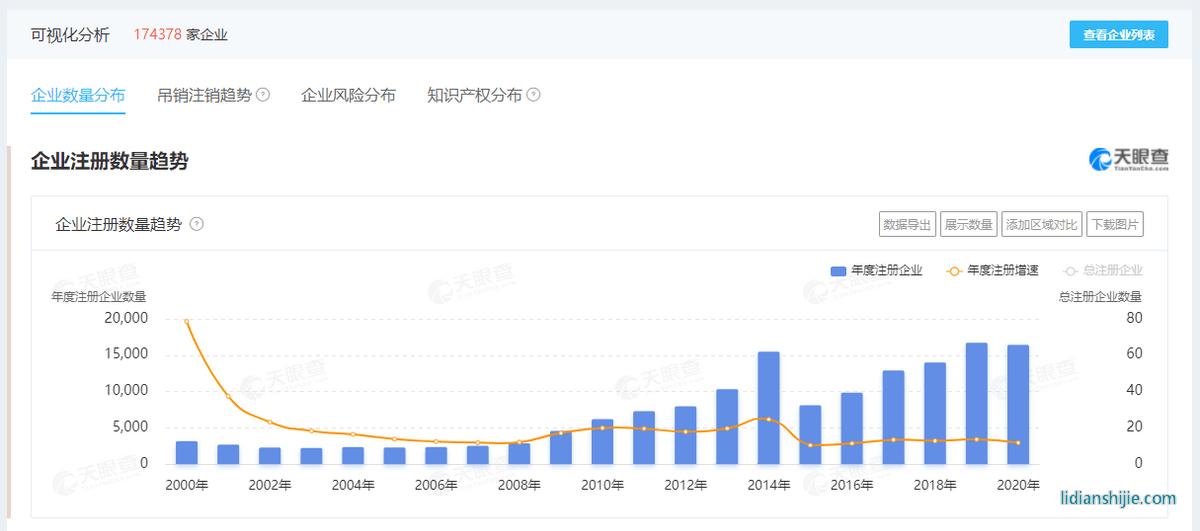Click help icon beside 知识产权分布 tab
Viewport: 1200px width, 531px height.
534,95
